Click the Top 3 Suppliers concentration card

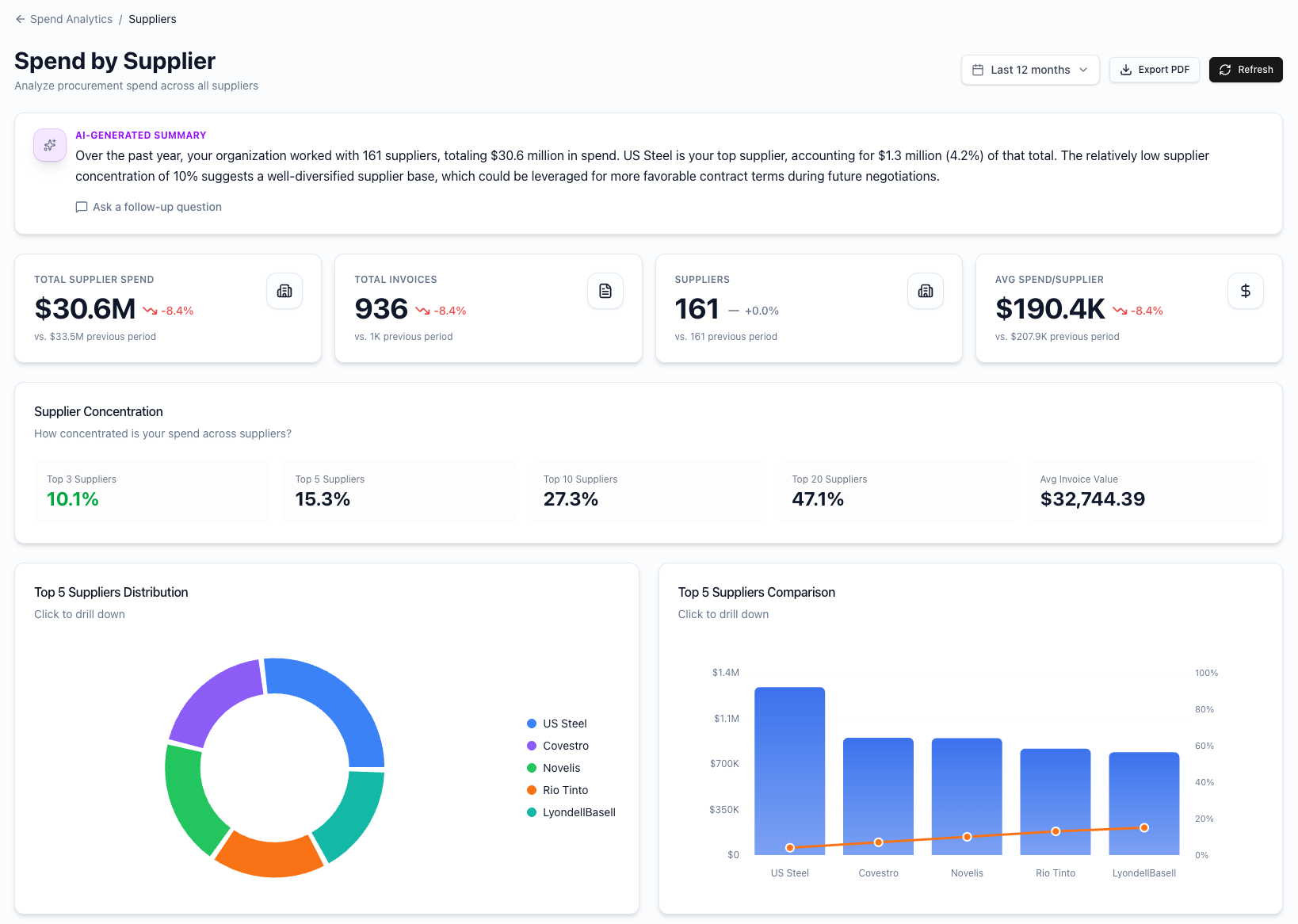151,491
